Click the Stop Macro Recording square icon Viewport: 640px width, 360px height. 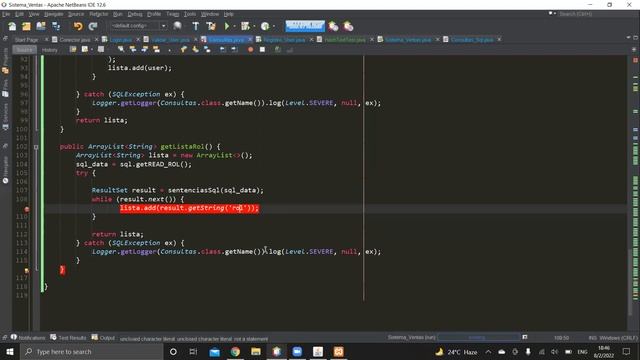click(262, 49)
